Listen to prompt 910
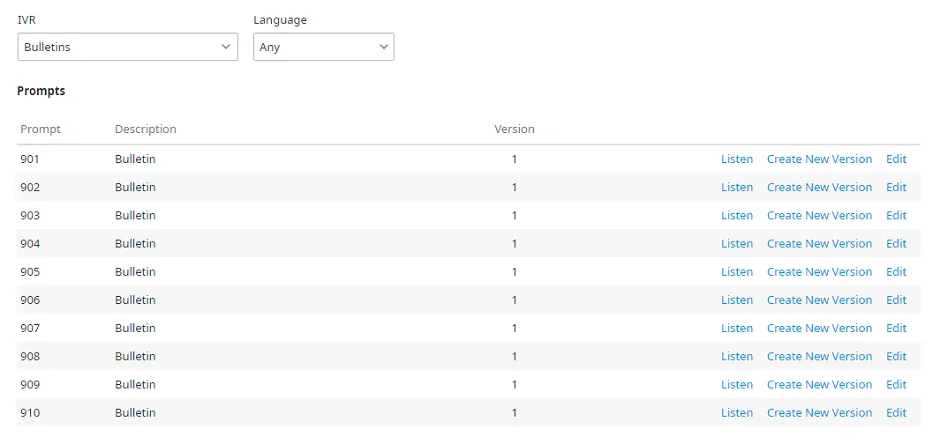Viewport: 940px width, 444px height. [x=737, y=412]
